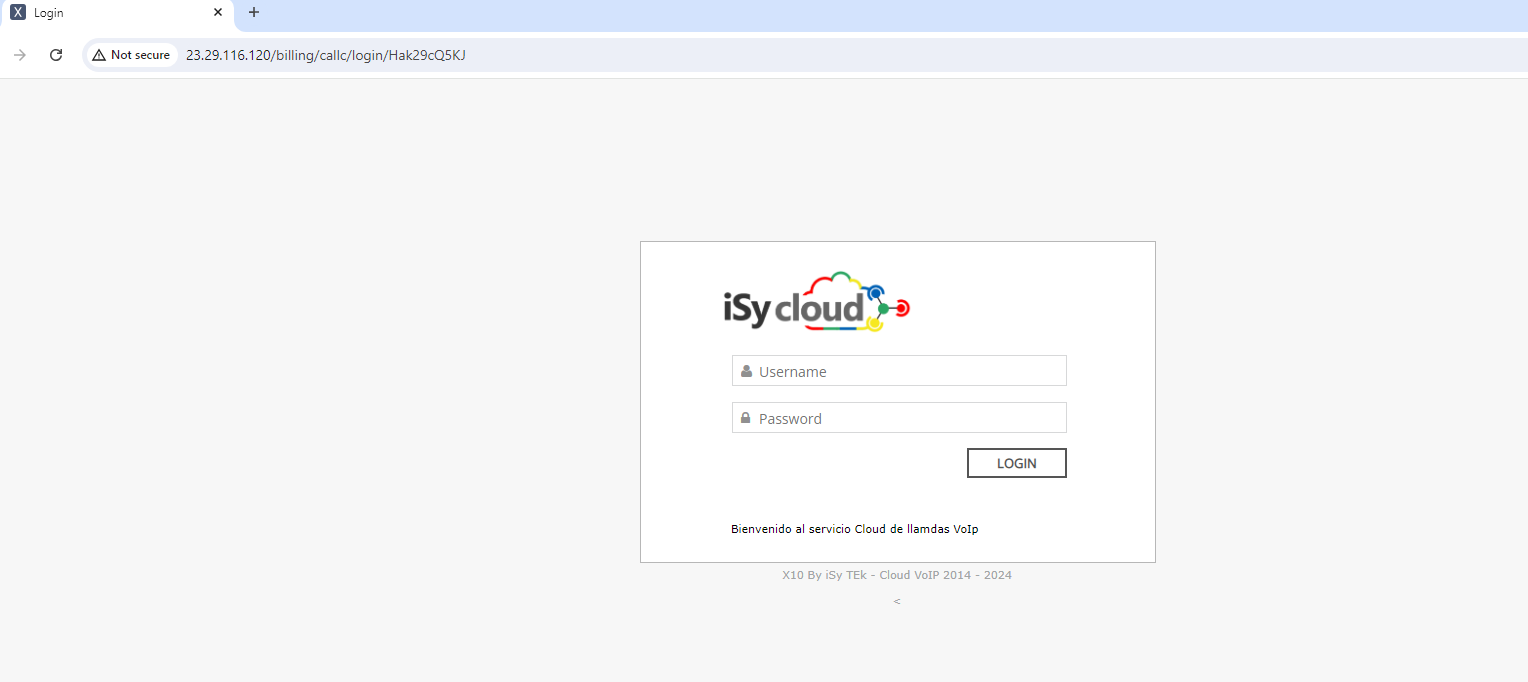Click the lock icon in Password field
Image resolution: width=1528 pixels, height=682 pixels.
[x=746, y=418]
